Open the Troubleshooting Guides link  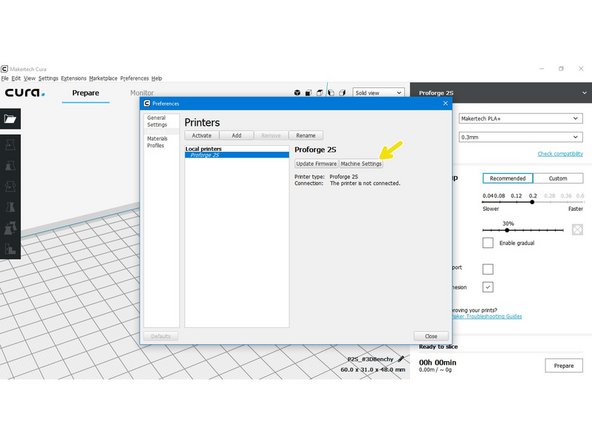coord(487,316)
